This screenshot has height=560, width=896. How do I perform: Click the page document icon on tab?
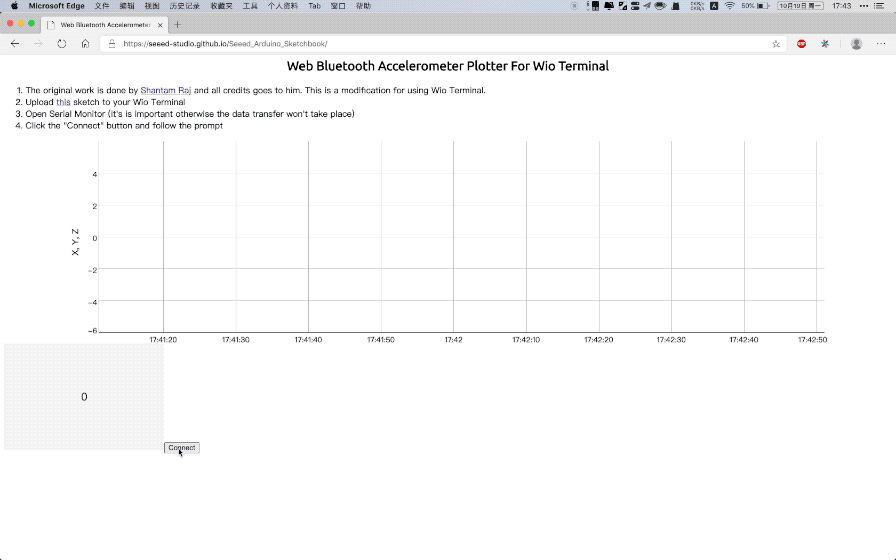pyautogui.click(x=51, y=25)
